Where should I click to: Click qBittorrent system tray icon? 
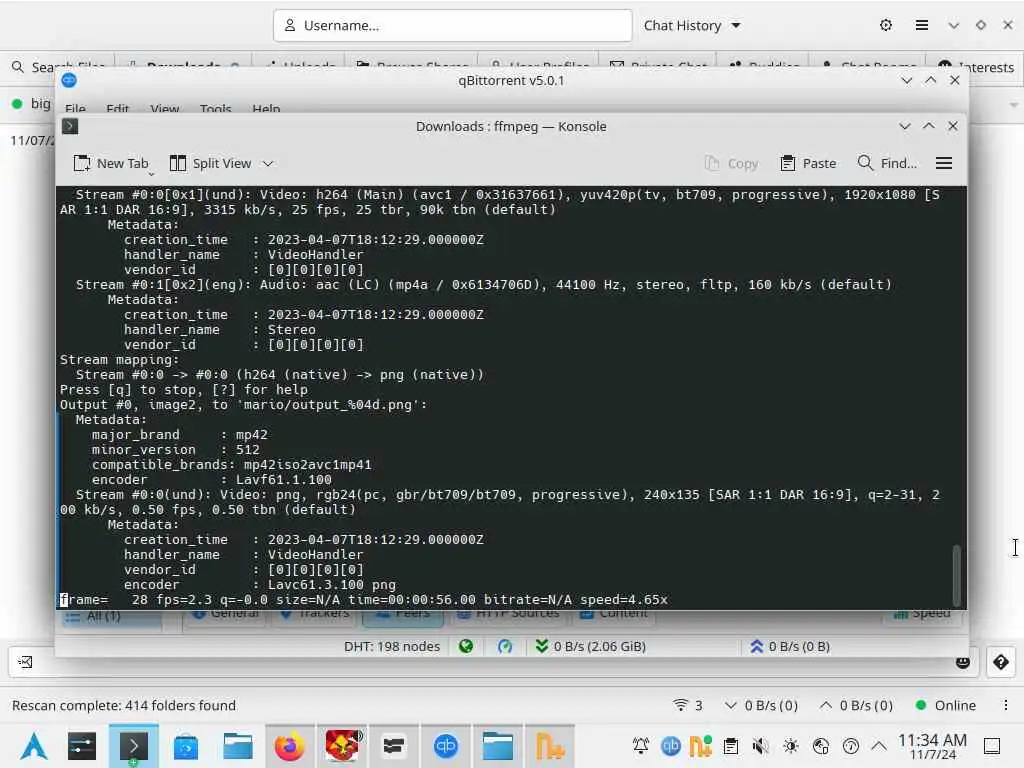(x=671, y=746)
